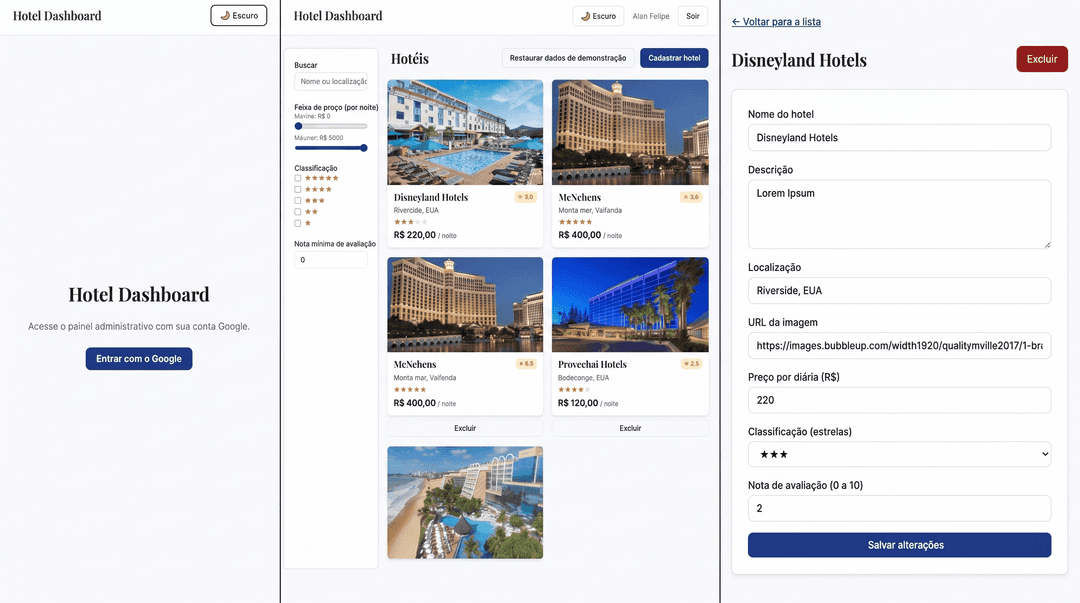Check the three-star classification checkbox
The height and width of the screenshot is (603, 1080).
[x=298, y=201]
